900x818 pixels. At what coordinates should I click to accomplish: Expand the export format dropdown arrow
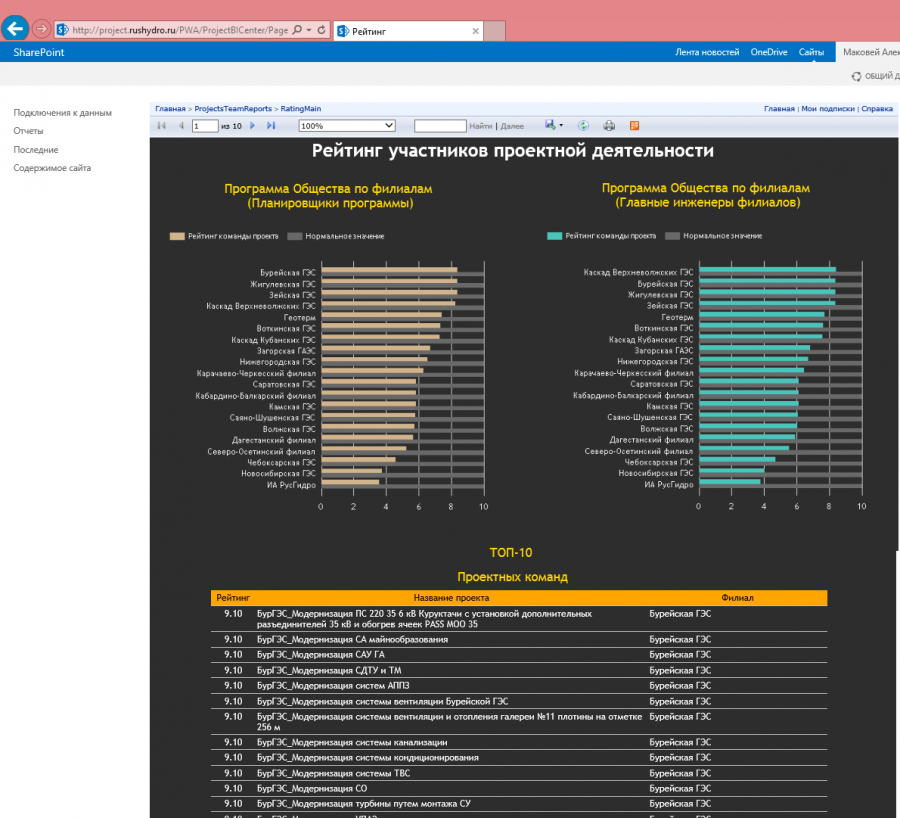coord(561,125)
